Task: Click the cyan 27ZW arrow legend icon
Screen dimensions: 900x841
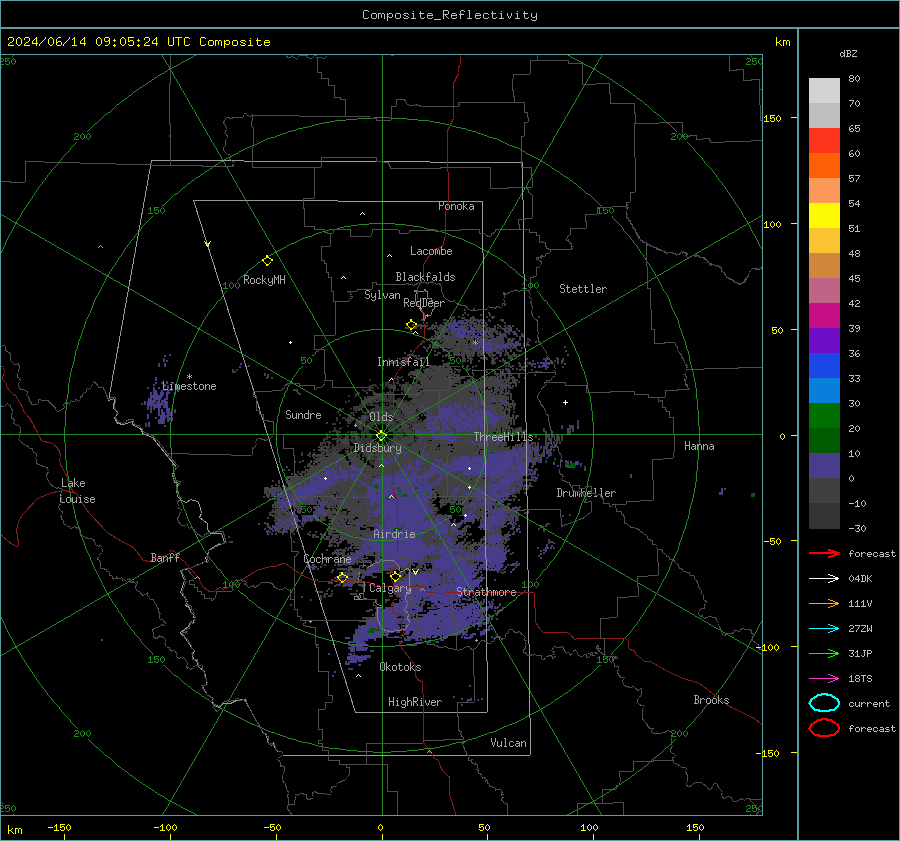Action: (824, 629)
